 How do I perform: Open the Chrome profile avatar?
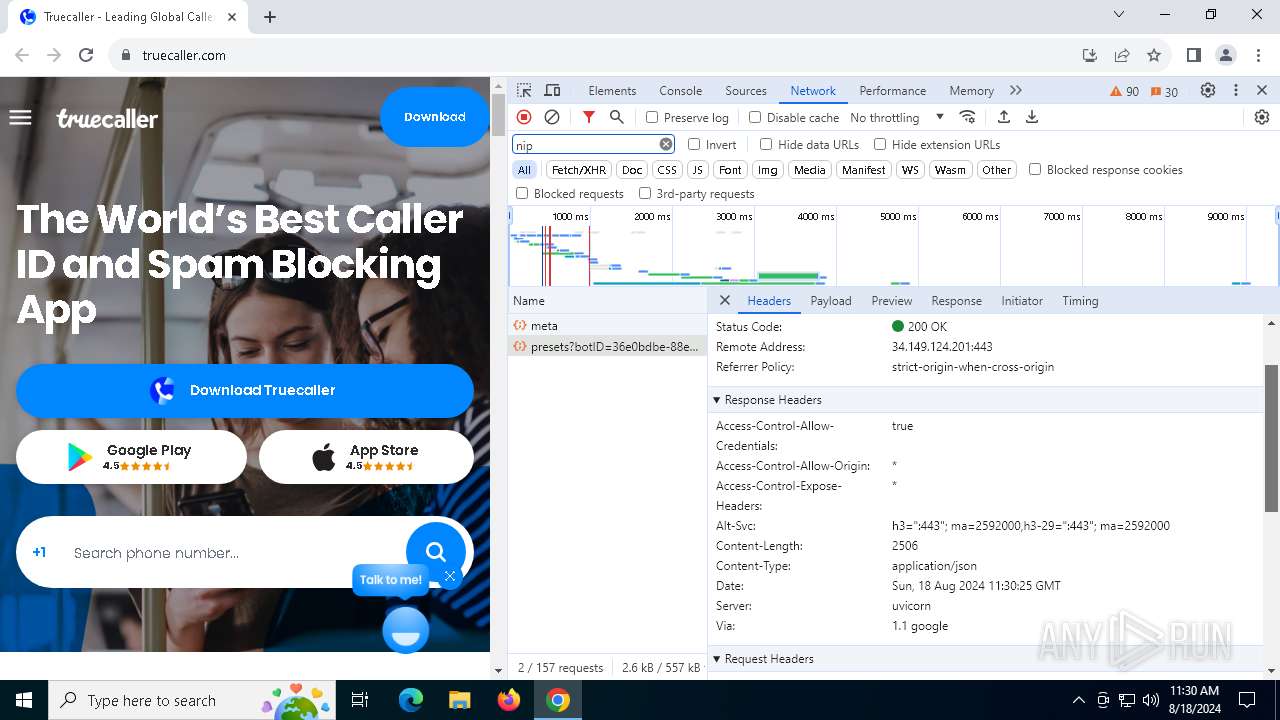coord(1226,55)
